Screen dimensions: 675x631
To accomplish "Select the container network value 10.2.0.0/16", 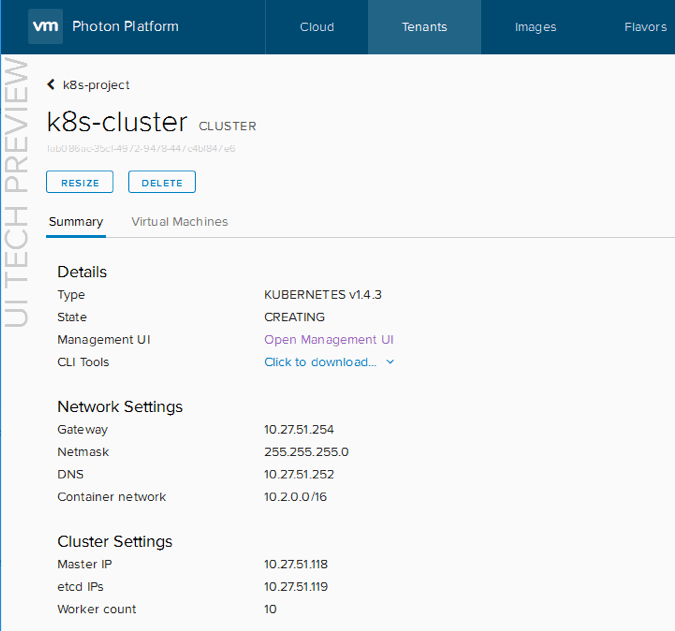I will pos(295,497).
